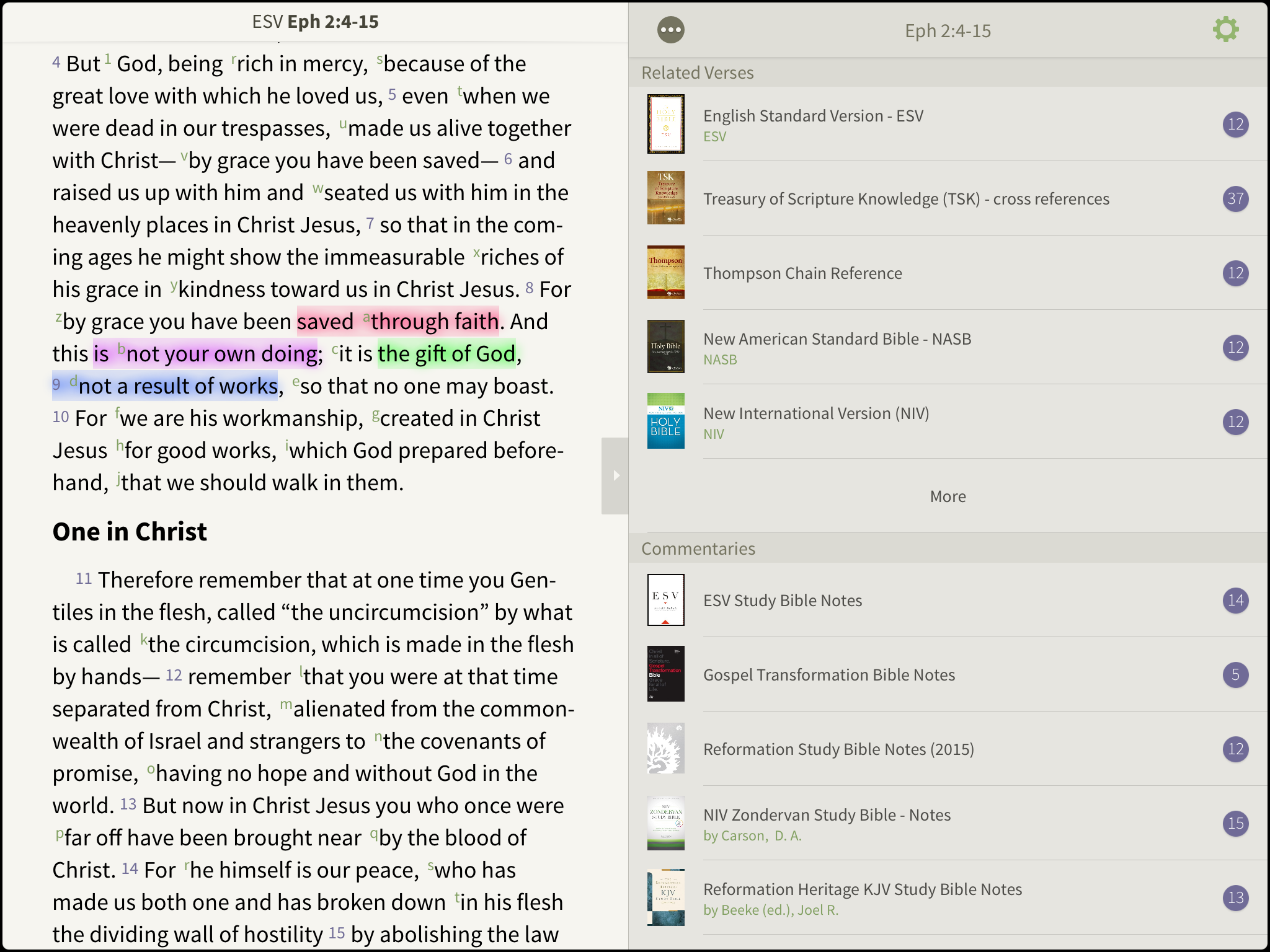Tap the 5 badge for Gospel Transformation Notes
This screenshot has width=1270, height=952.
pos(1235,674)
